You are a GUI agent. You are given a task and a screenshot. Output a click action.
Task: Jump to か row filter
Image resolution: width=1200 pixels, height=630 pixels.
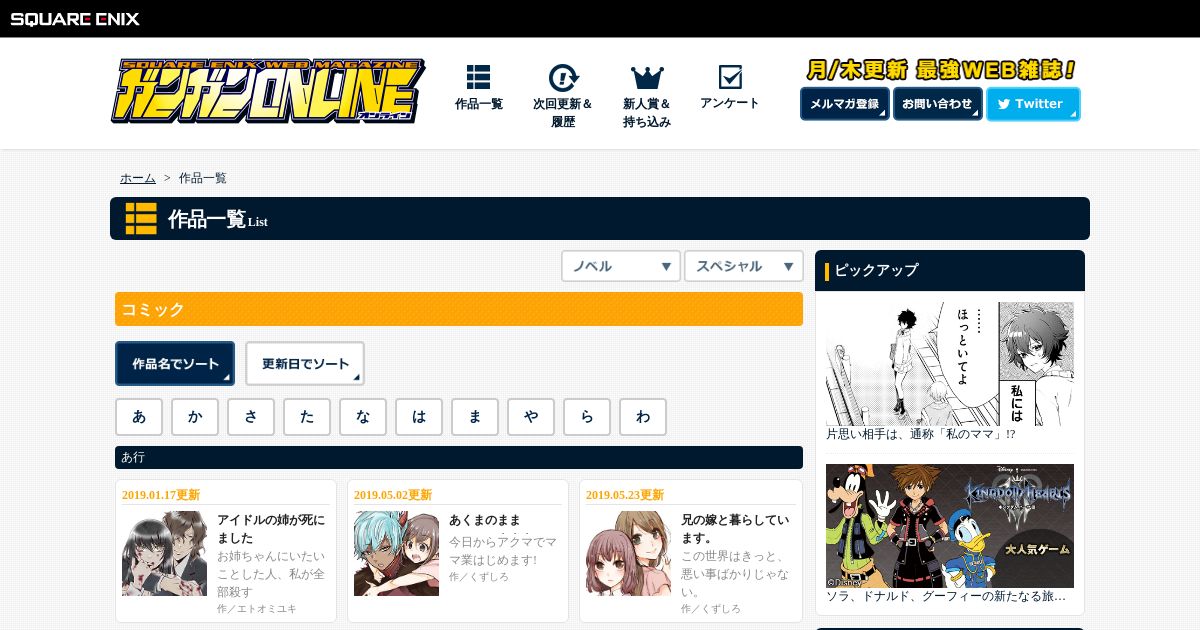tap(195, 417)
